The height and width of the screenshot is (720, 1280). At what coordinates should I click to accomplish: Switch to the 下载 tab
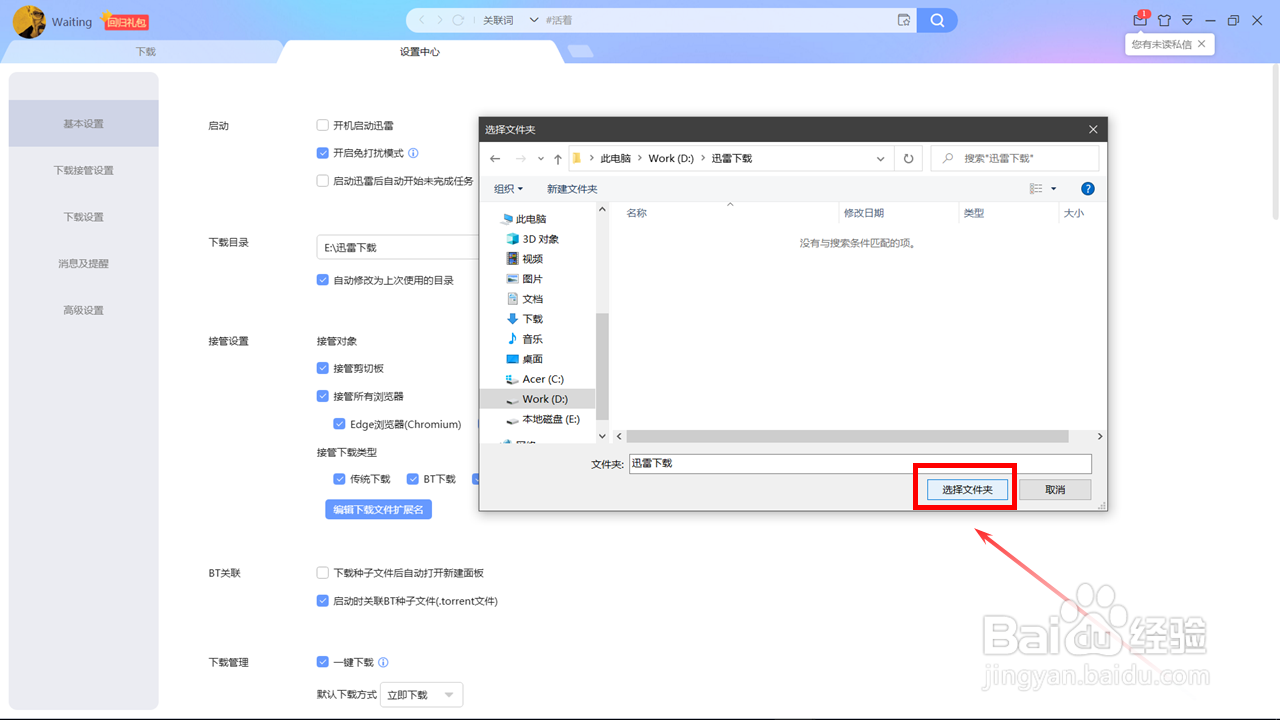tap(146, 52)
